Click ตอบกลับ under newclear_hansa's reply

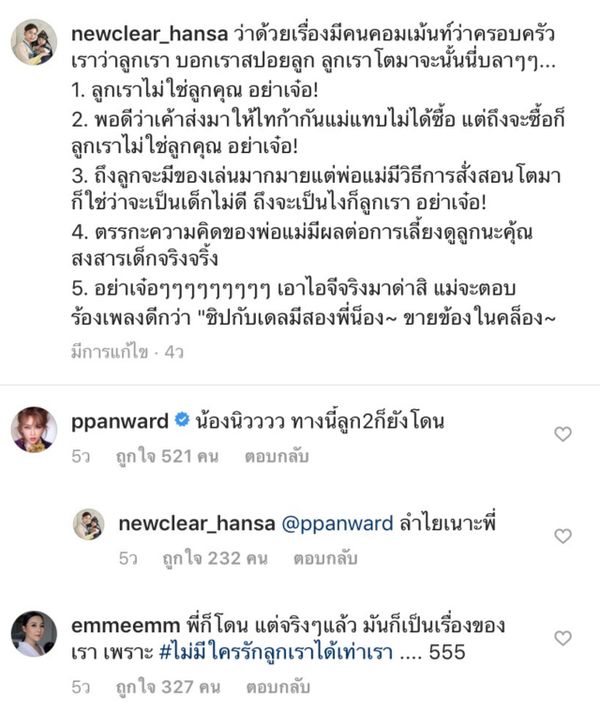pyautogui.click(x=325, y=558)
